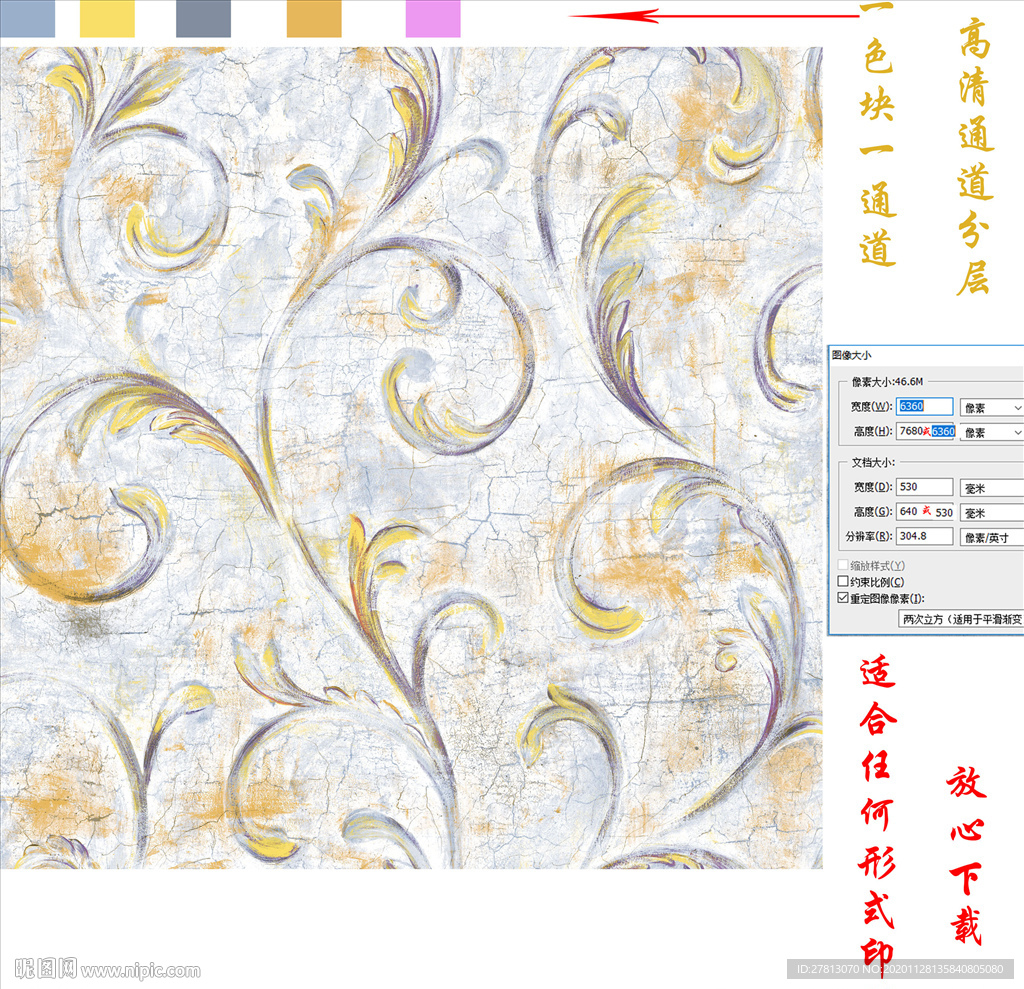Open the pixel width unit dropdown
1024x989 pixels.
pyautogui.click(x=991, y=408)
